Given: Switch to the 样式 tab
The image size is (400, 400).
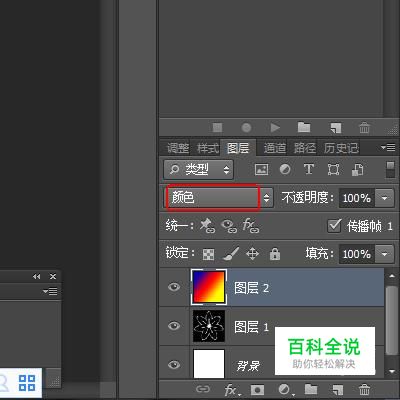Looking at the screenshot, I should 208,148.
